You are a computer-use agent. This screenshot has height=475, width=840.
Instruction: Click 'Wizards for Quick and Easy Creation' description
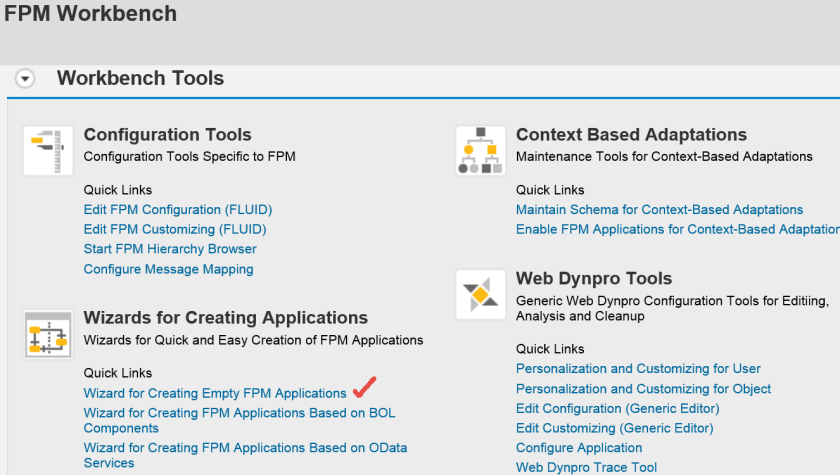253,340
